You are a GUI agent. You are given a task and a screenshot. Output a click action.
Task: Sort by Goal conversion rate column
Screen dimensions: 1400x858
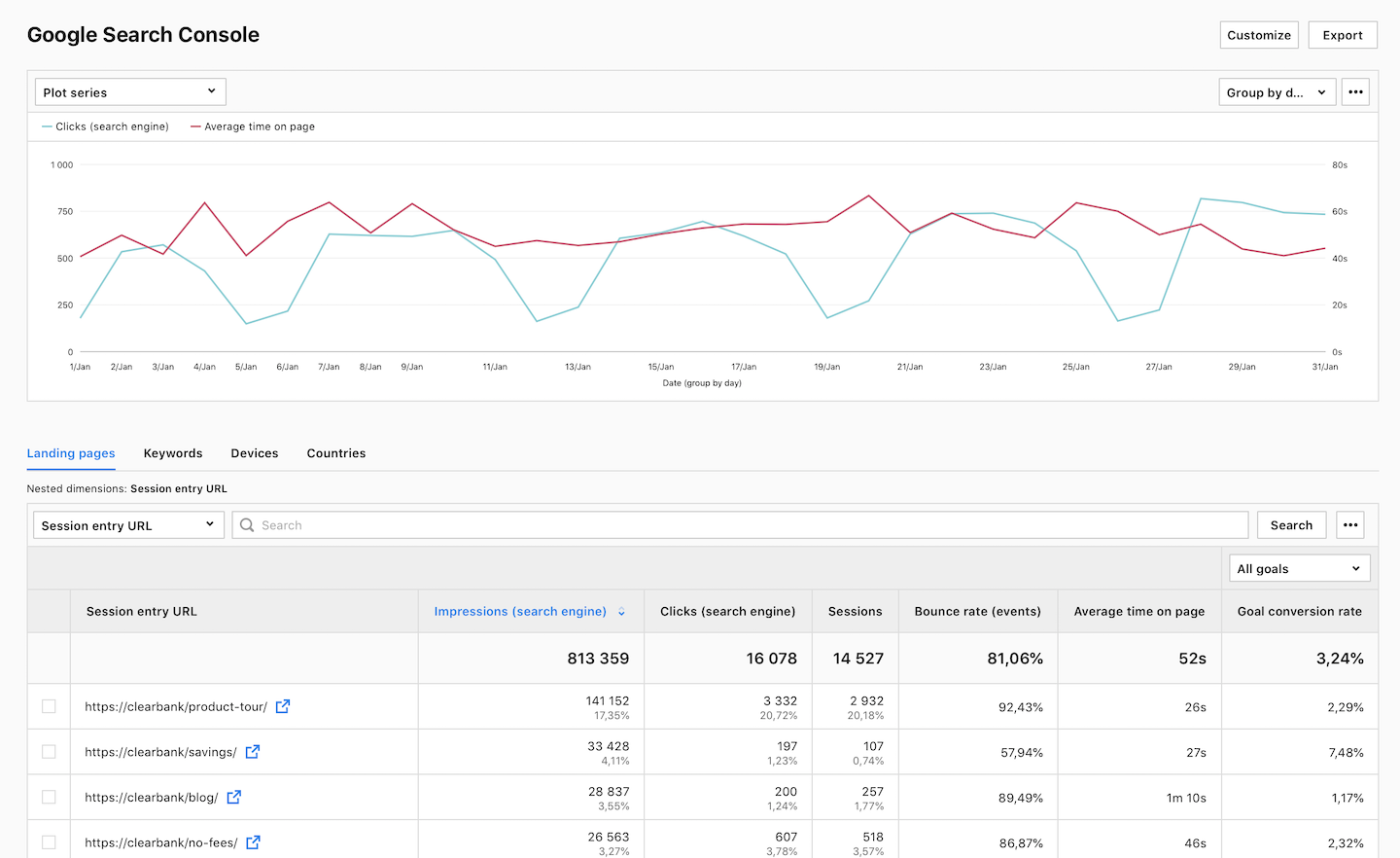(x=1300, y=612)
